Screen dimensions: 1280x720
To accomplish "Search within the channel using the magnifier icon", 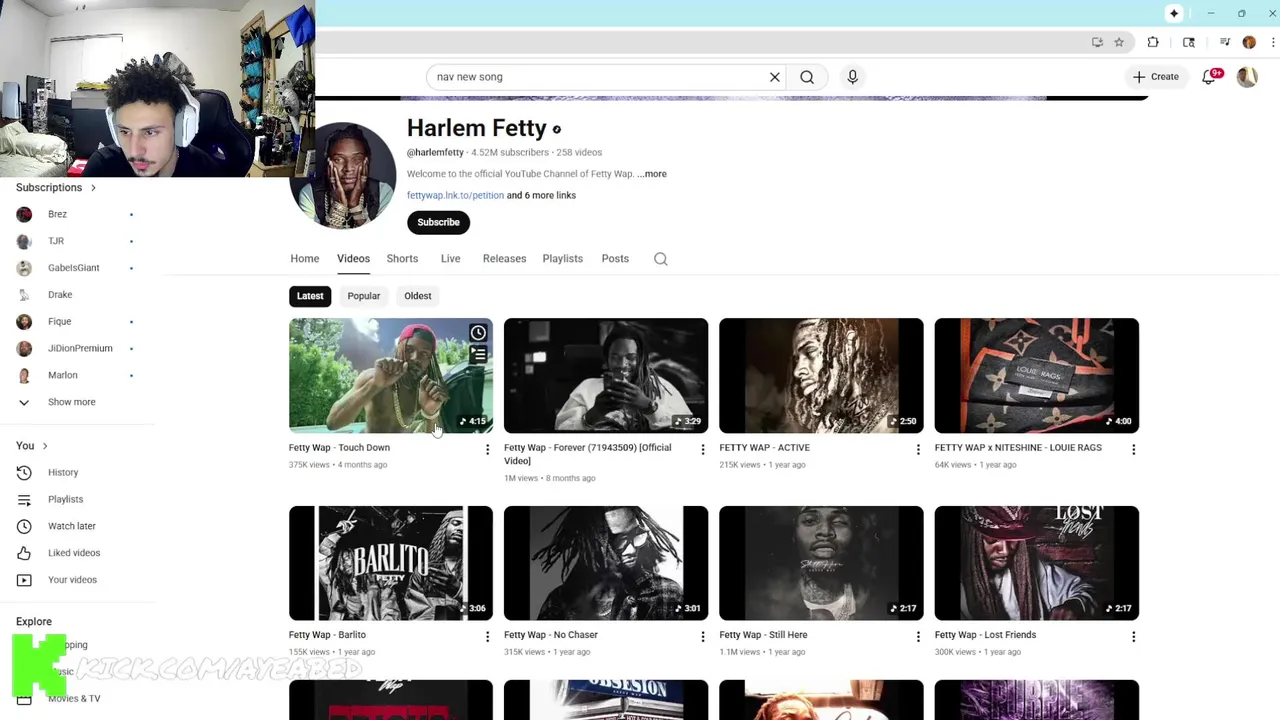I will coord(661,259).
